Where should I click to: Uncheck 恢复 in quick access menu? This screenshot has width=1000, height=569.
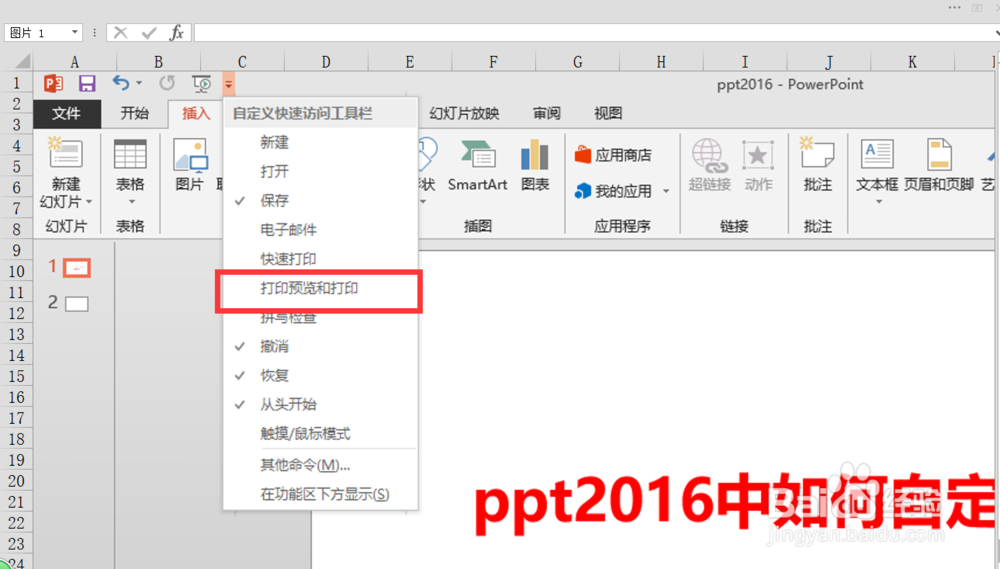(321, 375)
